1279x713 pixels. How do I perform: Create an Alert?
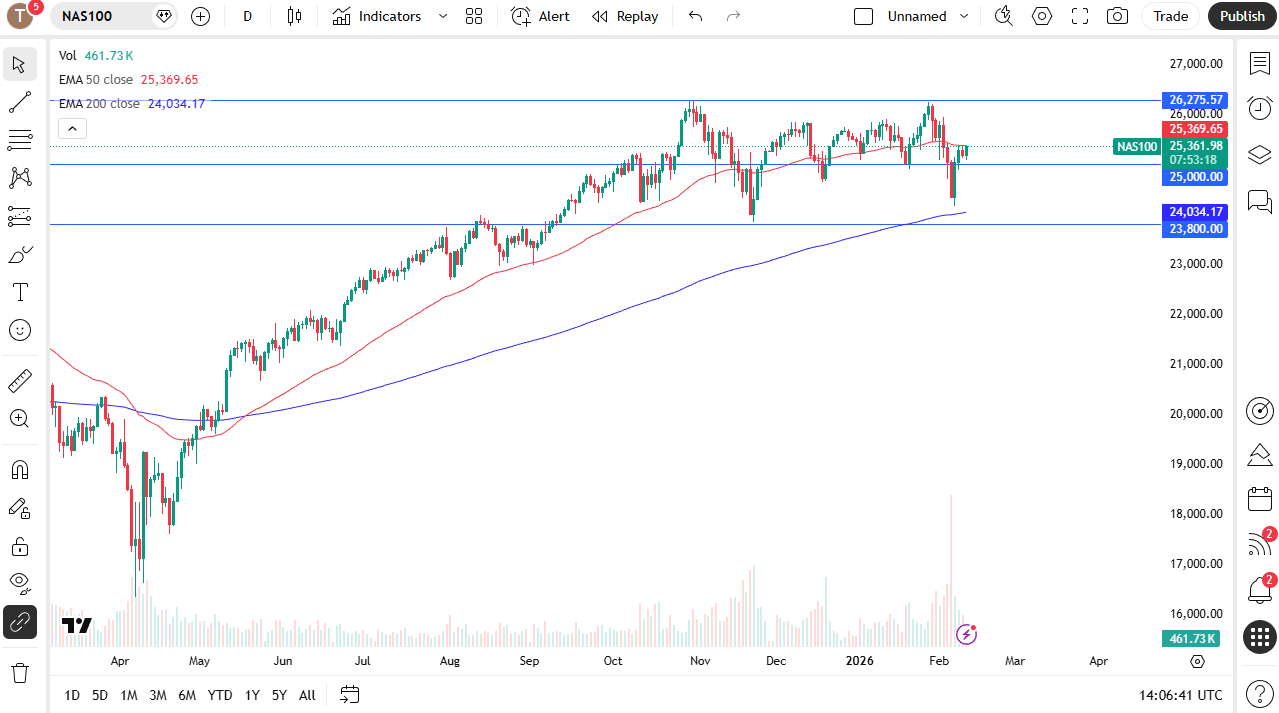[x=540, y=16]
